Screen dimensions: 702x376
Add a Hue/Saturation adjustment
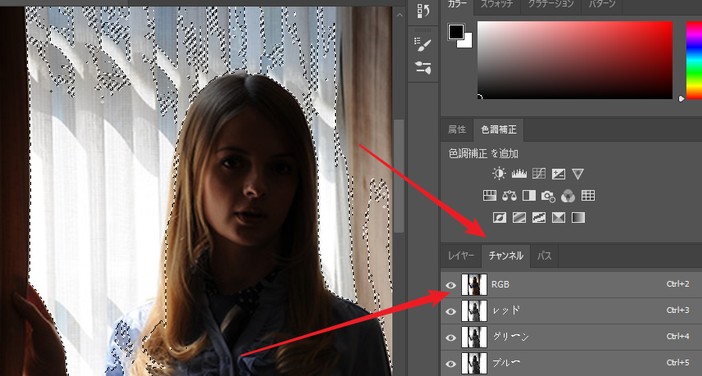489,196
